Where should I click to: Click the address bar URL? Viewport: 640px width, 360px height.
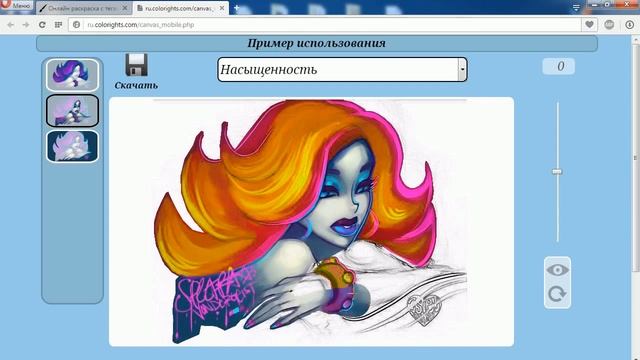pos(140,25)
